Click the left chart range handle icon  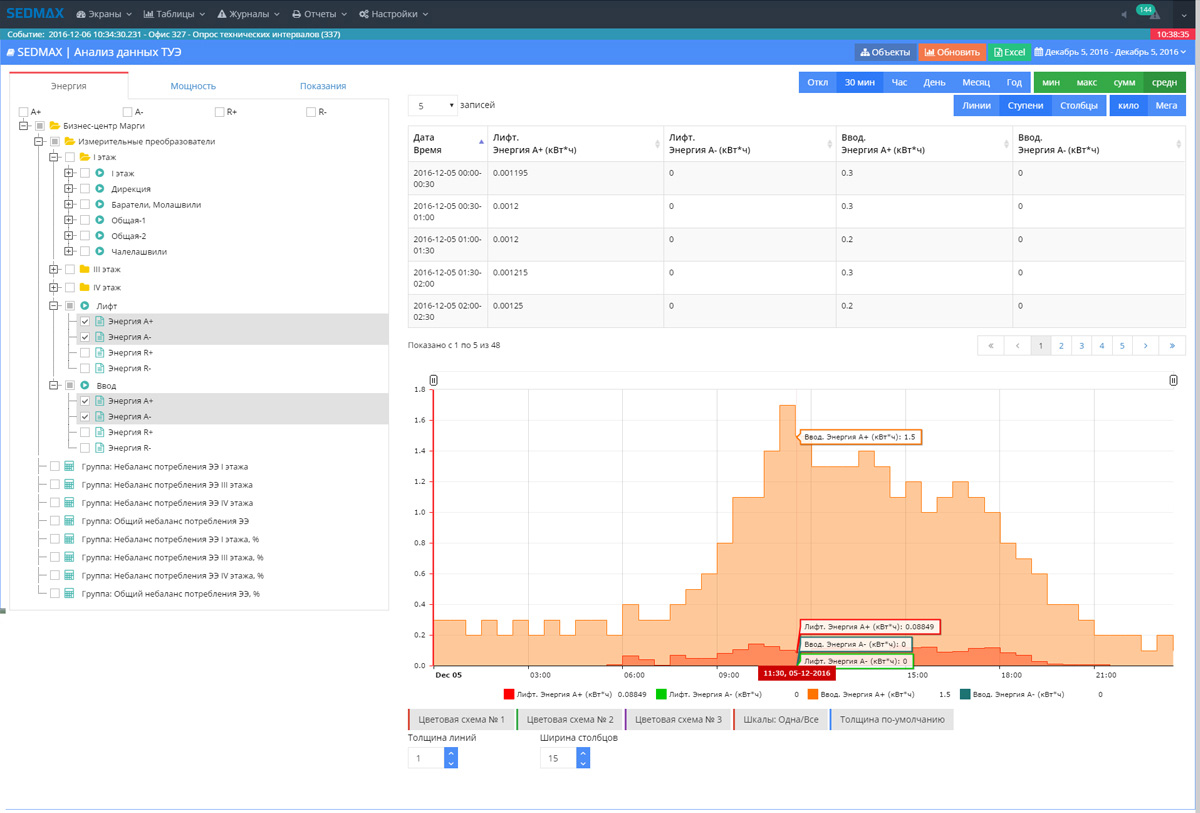[x=433, y=380]
